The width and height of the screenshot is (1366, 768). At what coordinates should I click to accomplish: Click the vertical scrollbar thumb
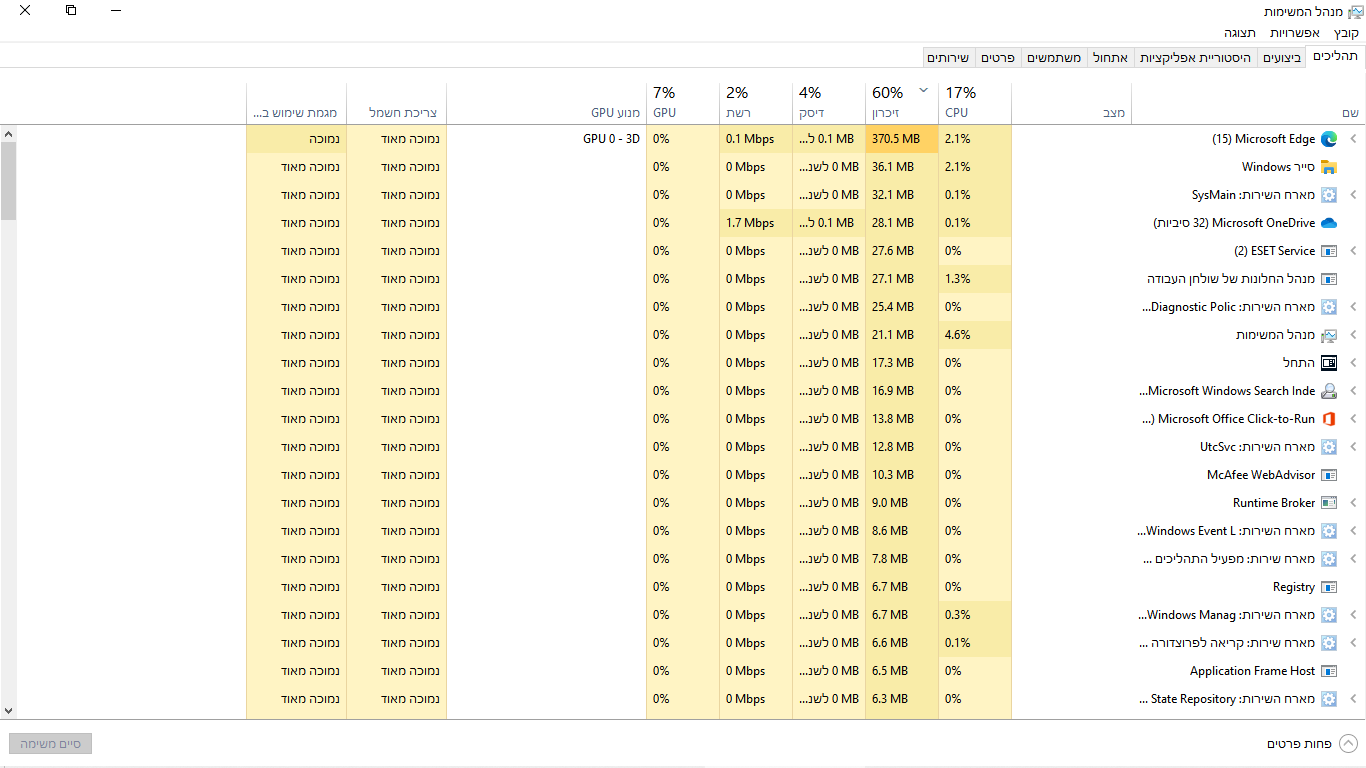coord(8,181)
